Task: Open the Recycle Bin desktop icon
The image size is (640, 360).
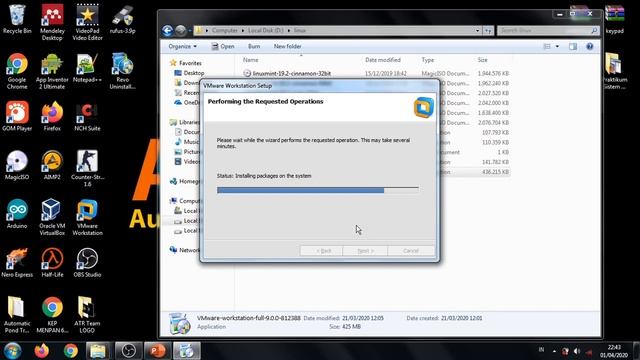Action: click(x=17, y=20)
